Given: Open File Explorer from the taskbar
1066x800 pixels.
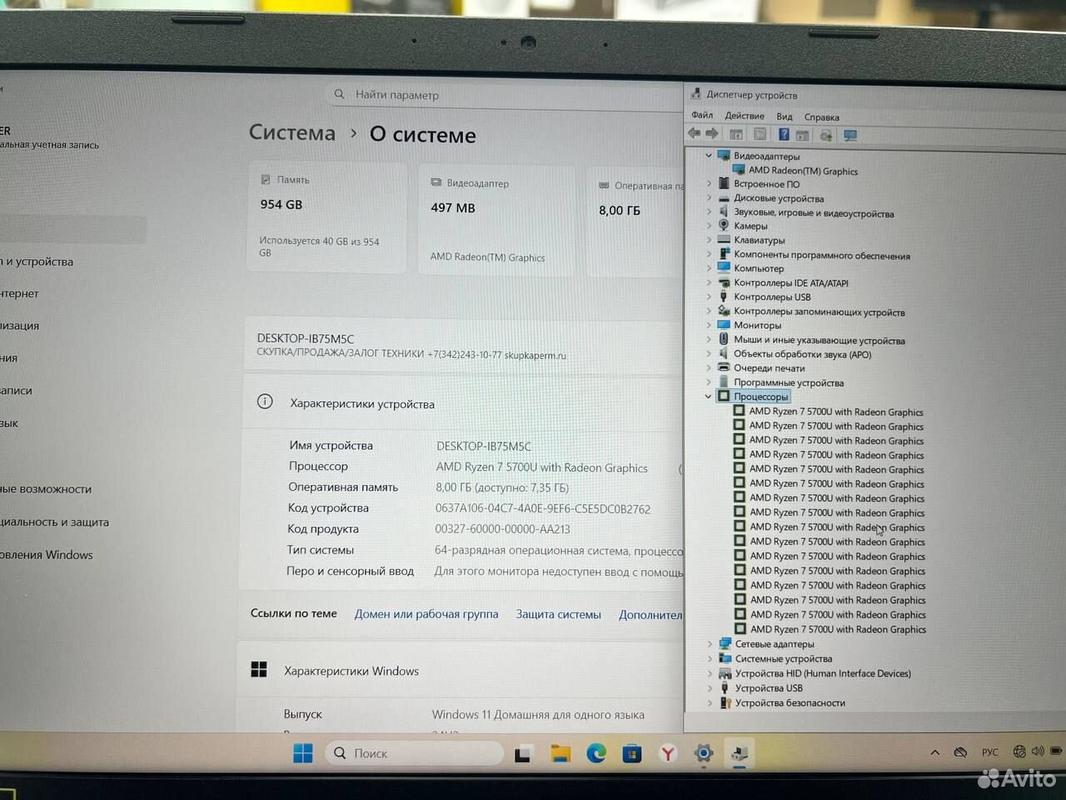Looking at the screenshot, I should (x=560, y=754).
